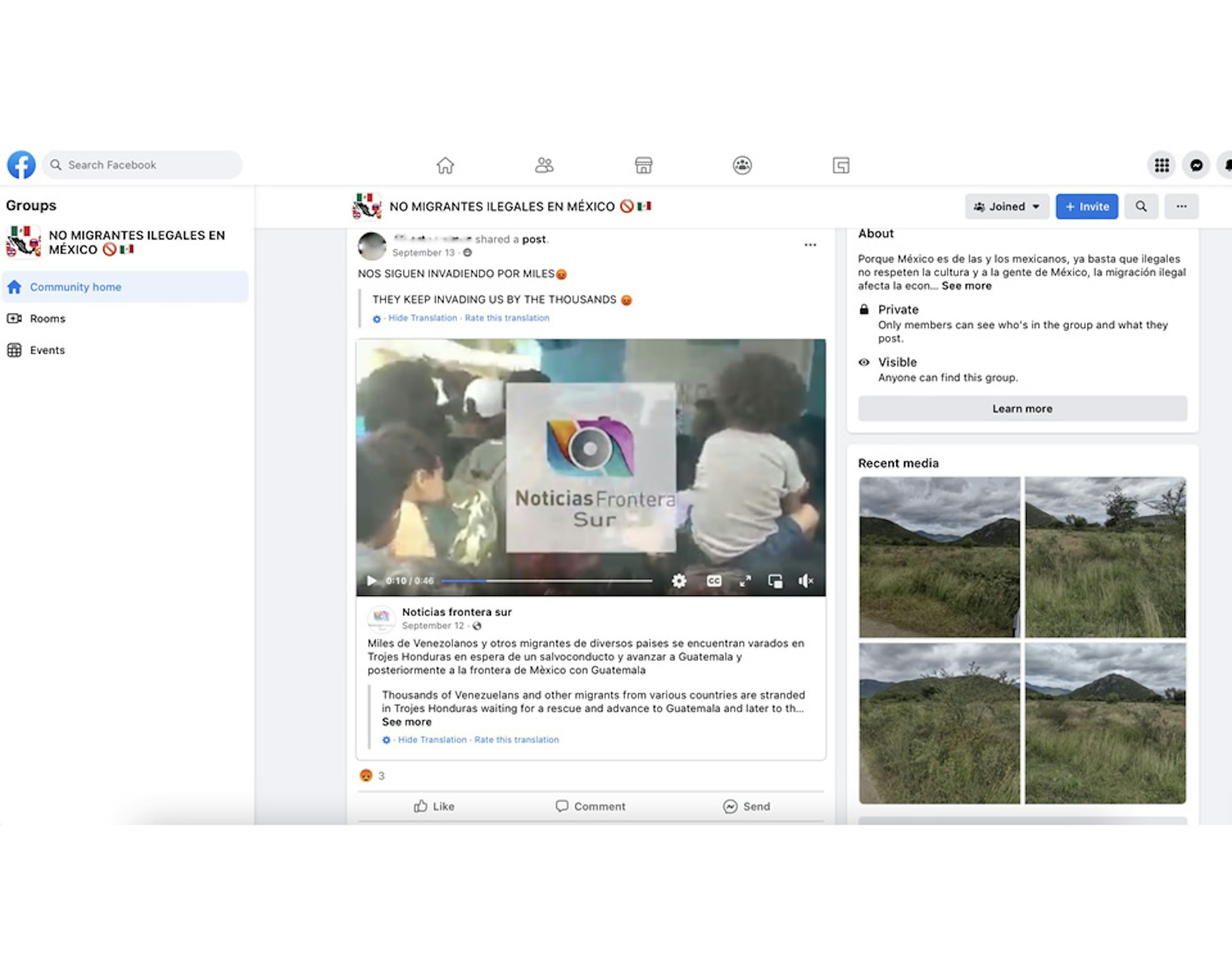Viewport: 1232px width, 970px height.
Task: Open the apps grid menu icon
Action: pyautogui.click(x=1161, y=165)
